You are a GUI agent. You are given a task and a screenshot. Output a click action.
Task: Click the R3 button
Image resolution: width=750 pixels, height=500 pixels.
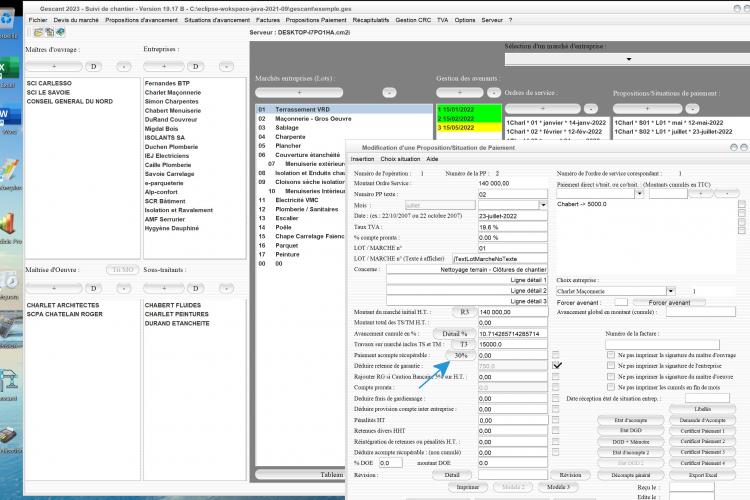(464, 312)
